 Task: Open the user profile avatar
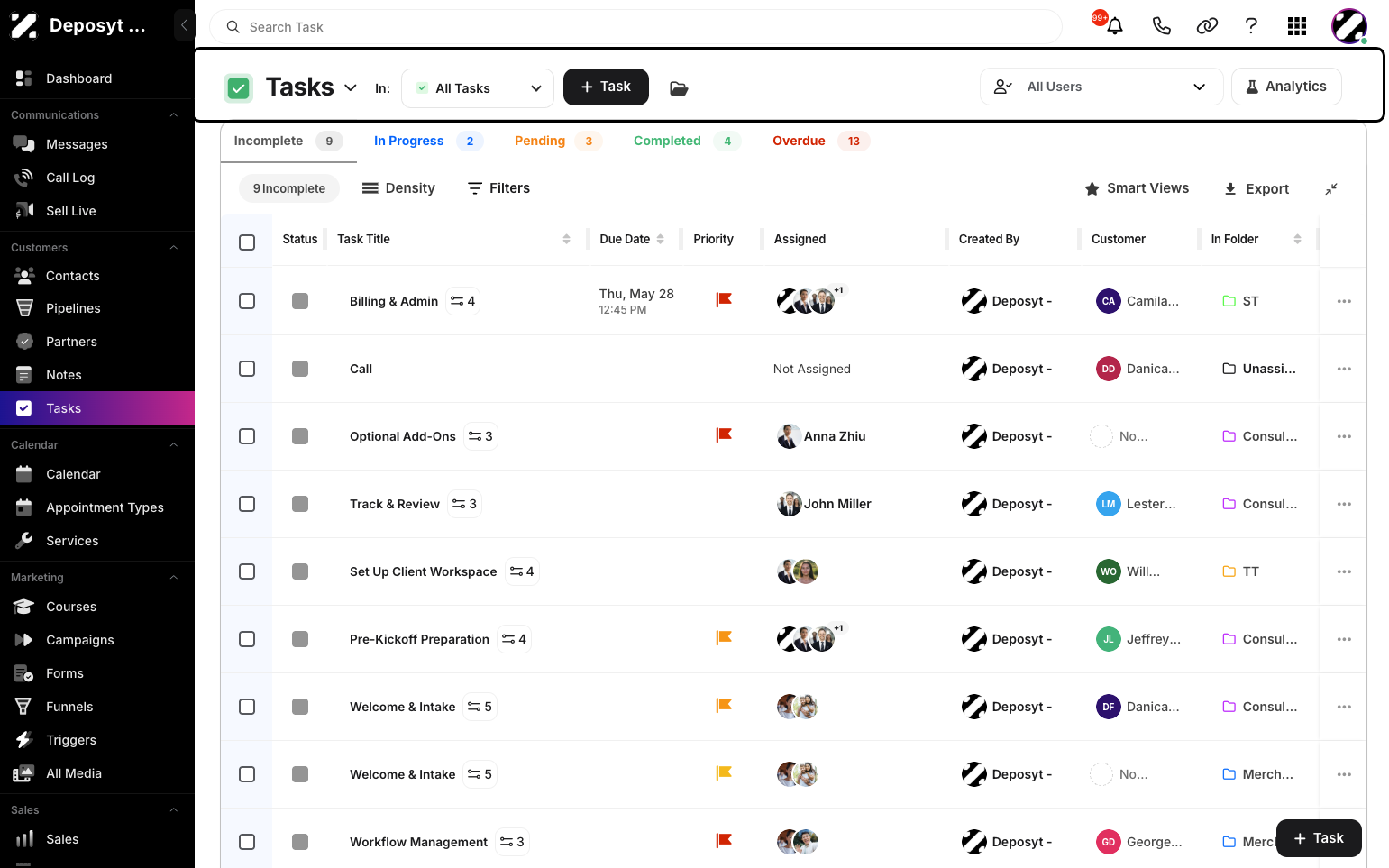pyautogui.click(x=1349, y=26)
